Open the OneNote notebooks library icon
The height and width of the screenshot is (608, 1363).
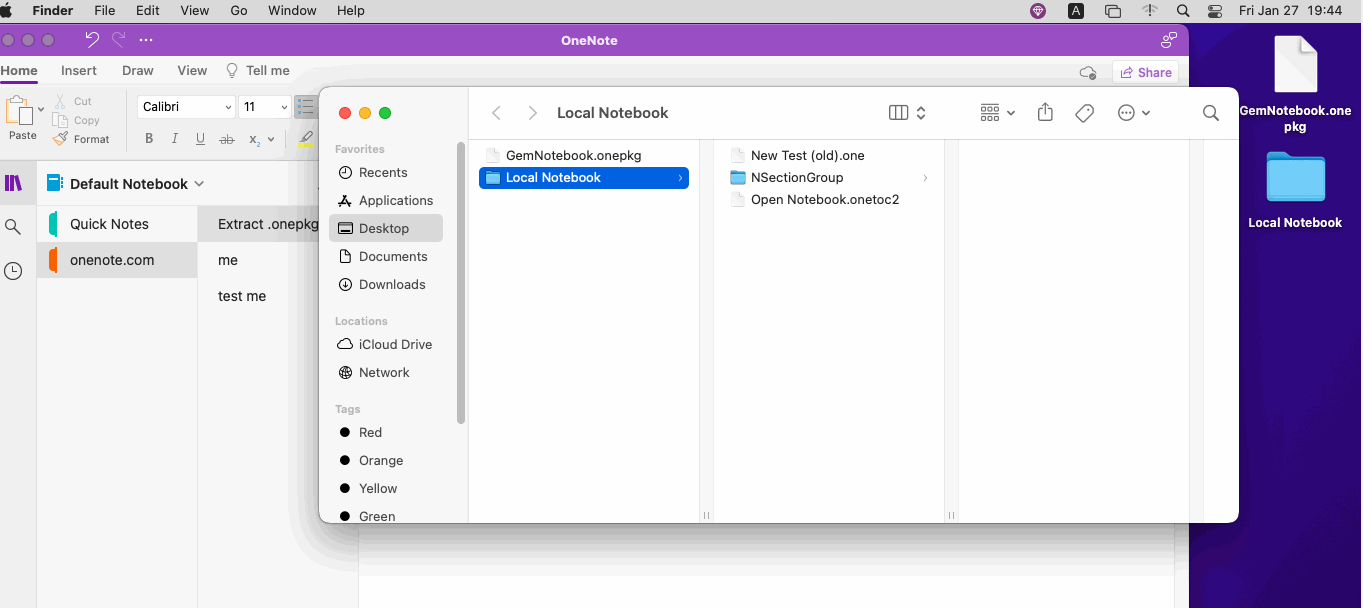click(13, 183)
